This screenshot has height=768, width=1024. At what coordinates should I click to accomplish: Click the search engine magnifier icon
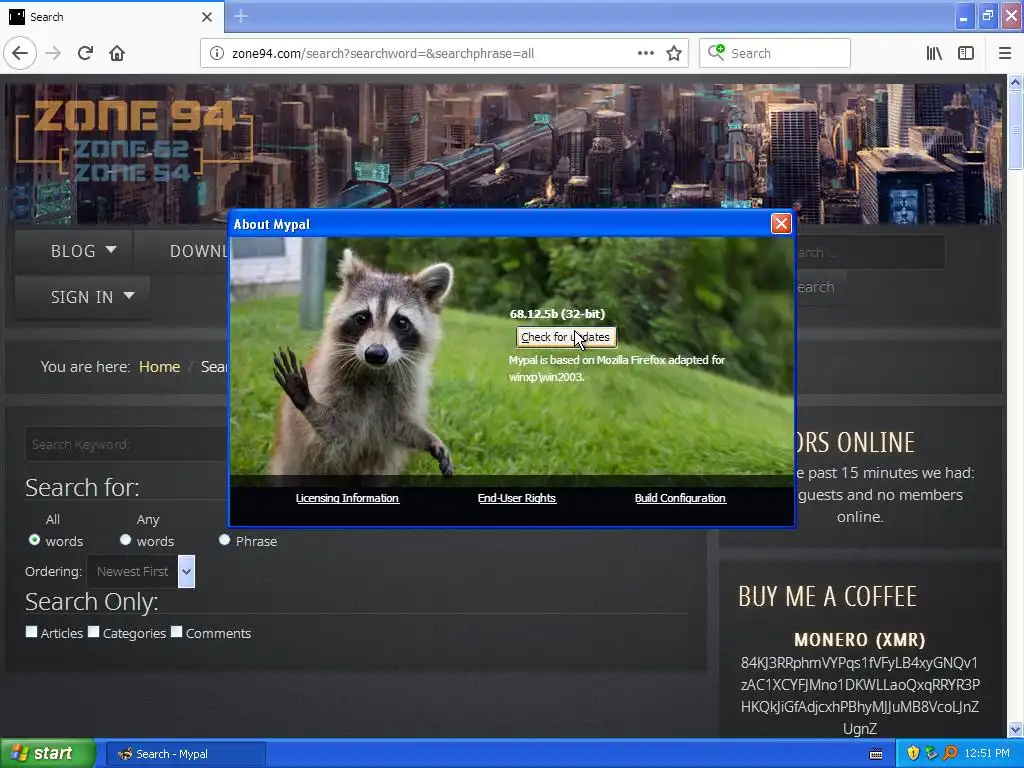pyautogui.click(x=716, y=53)
